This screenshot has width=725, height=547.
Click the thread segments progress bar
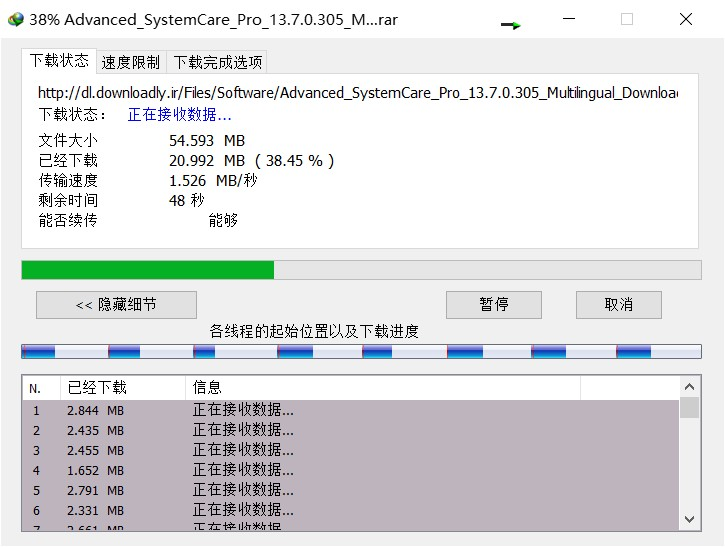[x=361, y=351]
